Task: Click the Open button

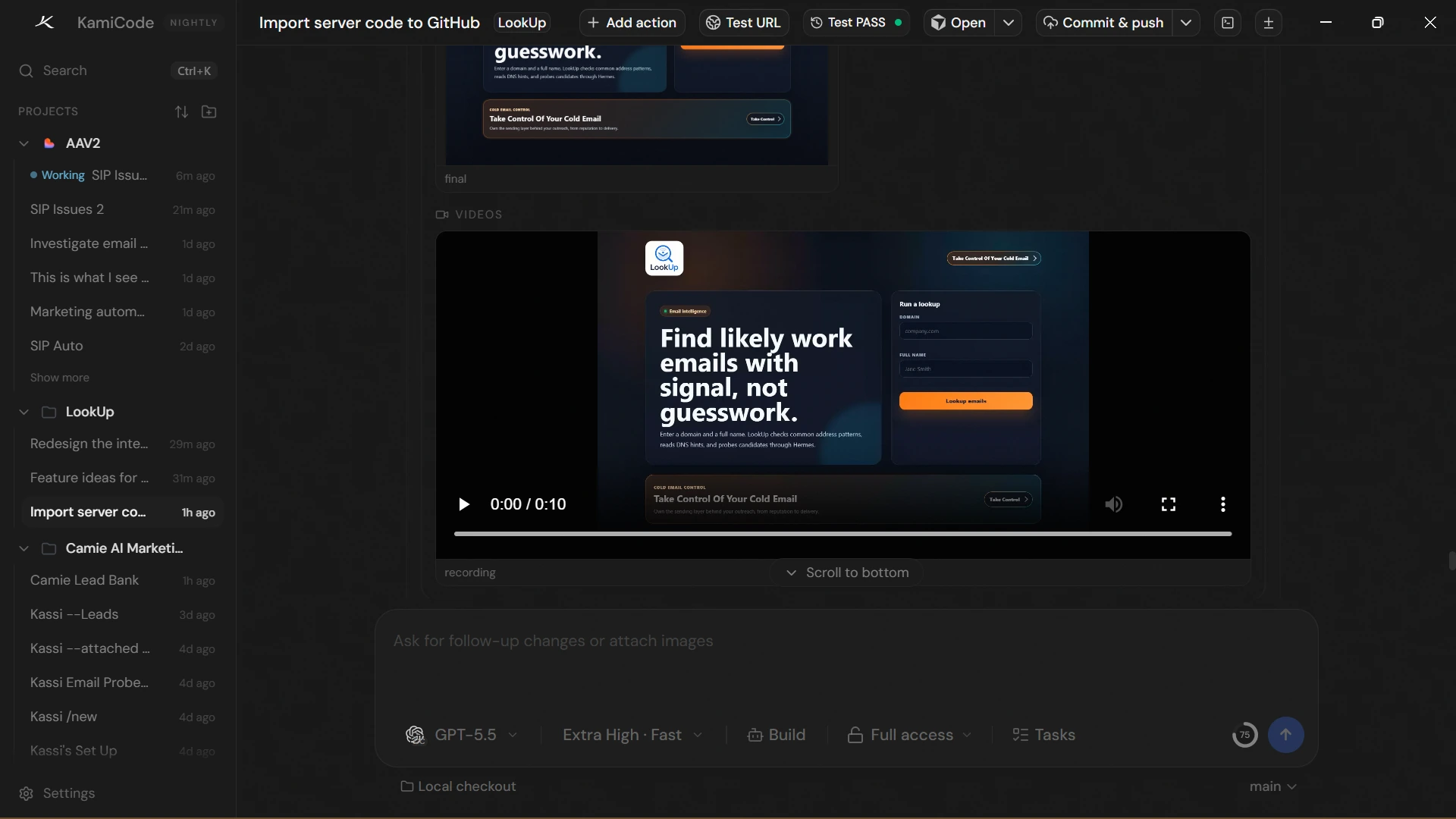Action: pyautogui.click(x=959, y=23)
